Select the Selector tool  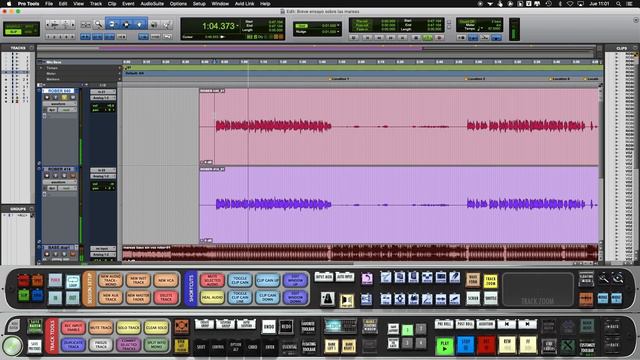[126, 24]
